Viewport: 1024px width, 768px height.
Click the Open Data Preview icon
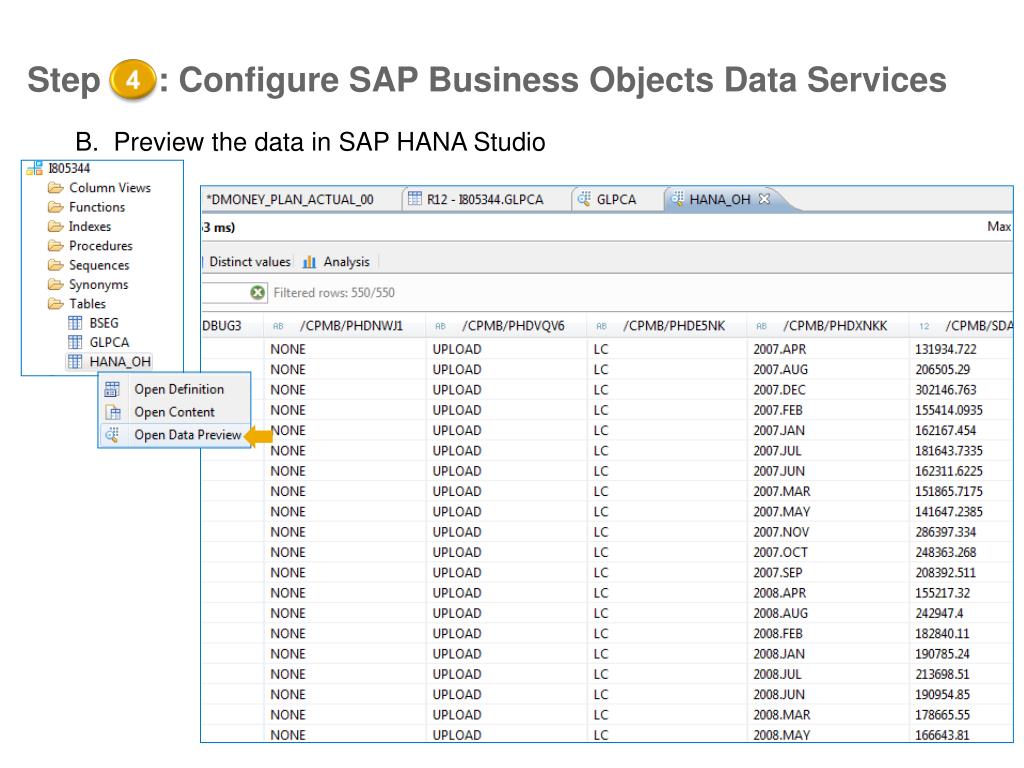pos(112,435)
